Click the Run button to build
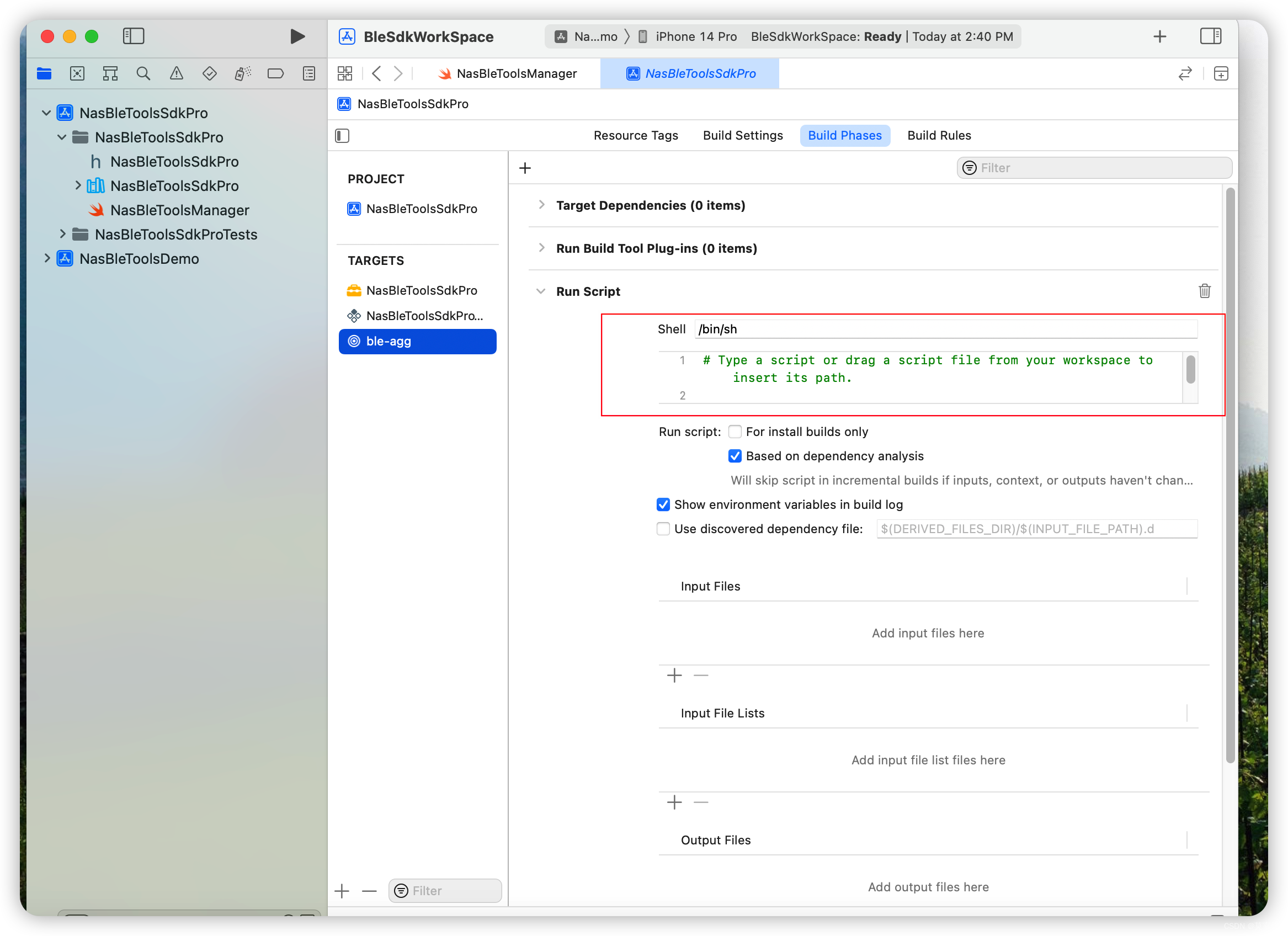This screenshot has height=936, width=1288. 296,36
